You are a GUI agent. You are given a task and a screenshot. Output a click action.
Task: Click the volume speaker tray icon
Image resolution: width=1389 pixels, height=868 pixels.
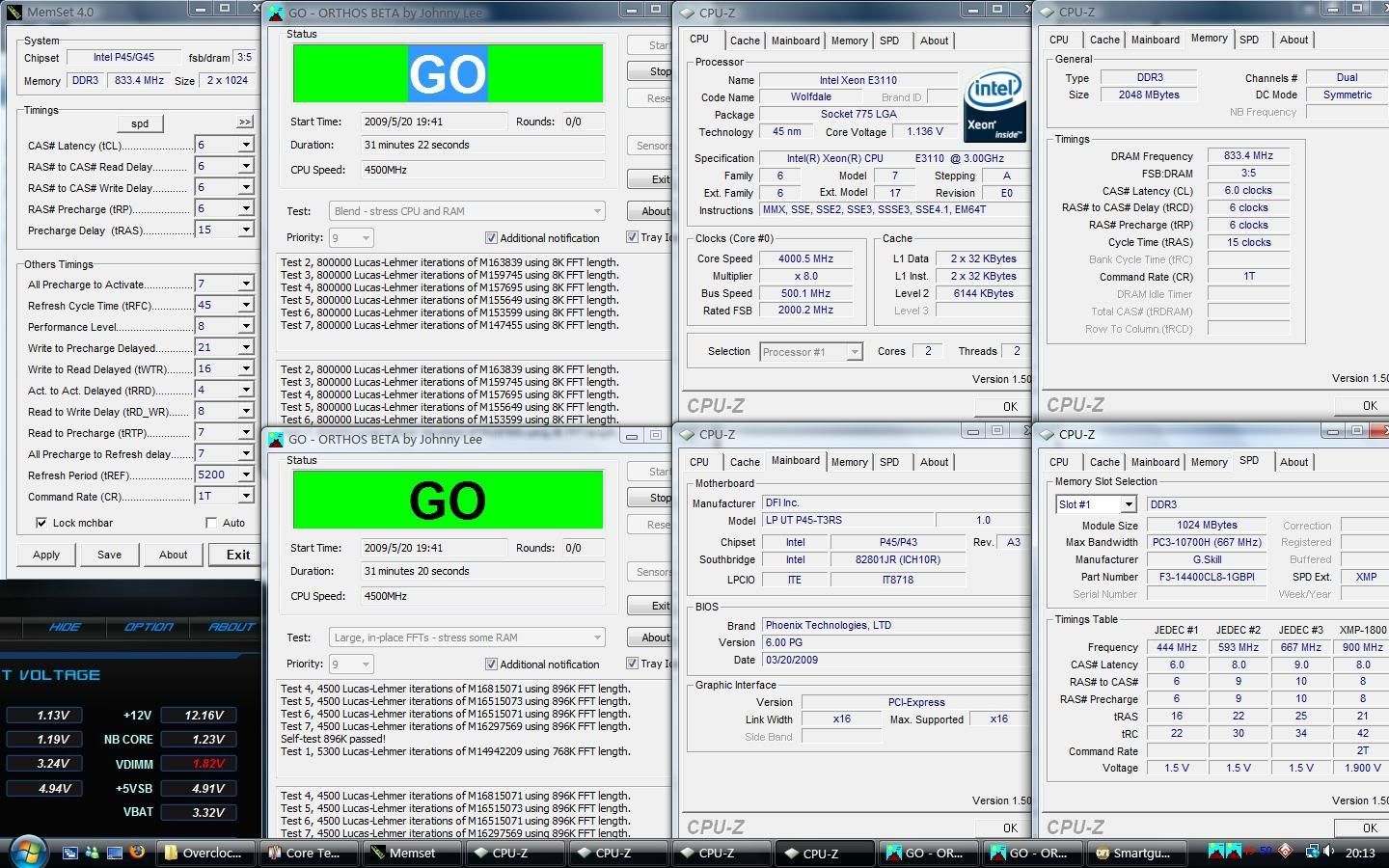[x=1330, y=853]
